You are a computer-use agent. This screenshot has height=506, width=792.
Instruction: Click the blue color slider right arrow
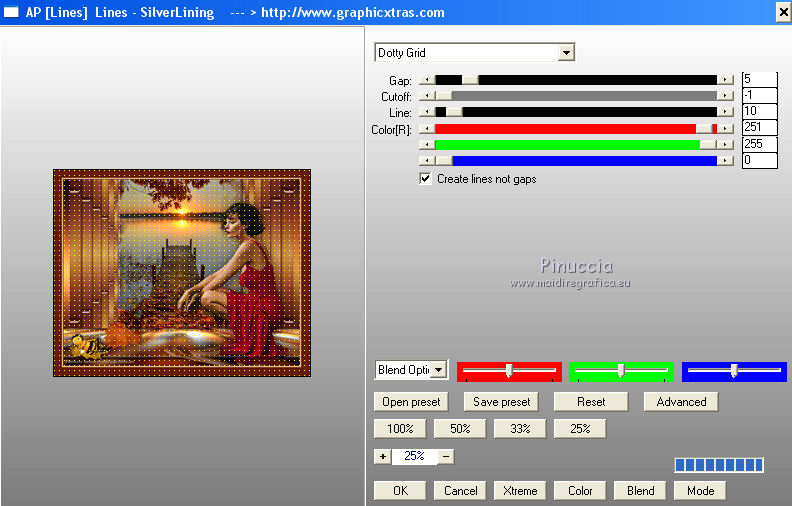pyautogui.click(x=725, y=161)
